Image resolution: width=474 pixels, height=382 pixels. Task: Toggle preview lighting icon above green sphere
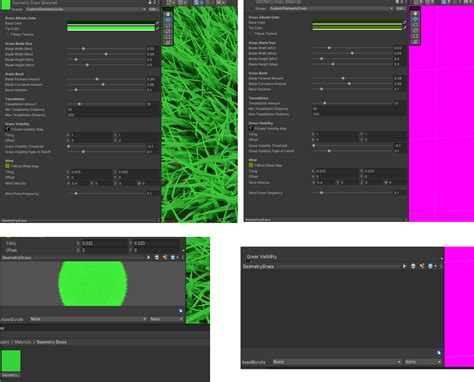coord(165,257)
